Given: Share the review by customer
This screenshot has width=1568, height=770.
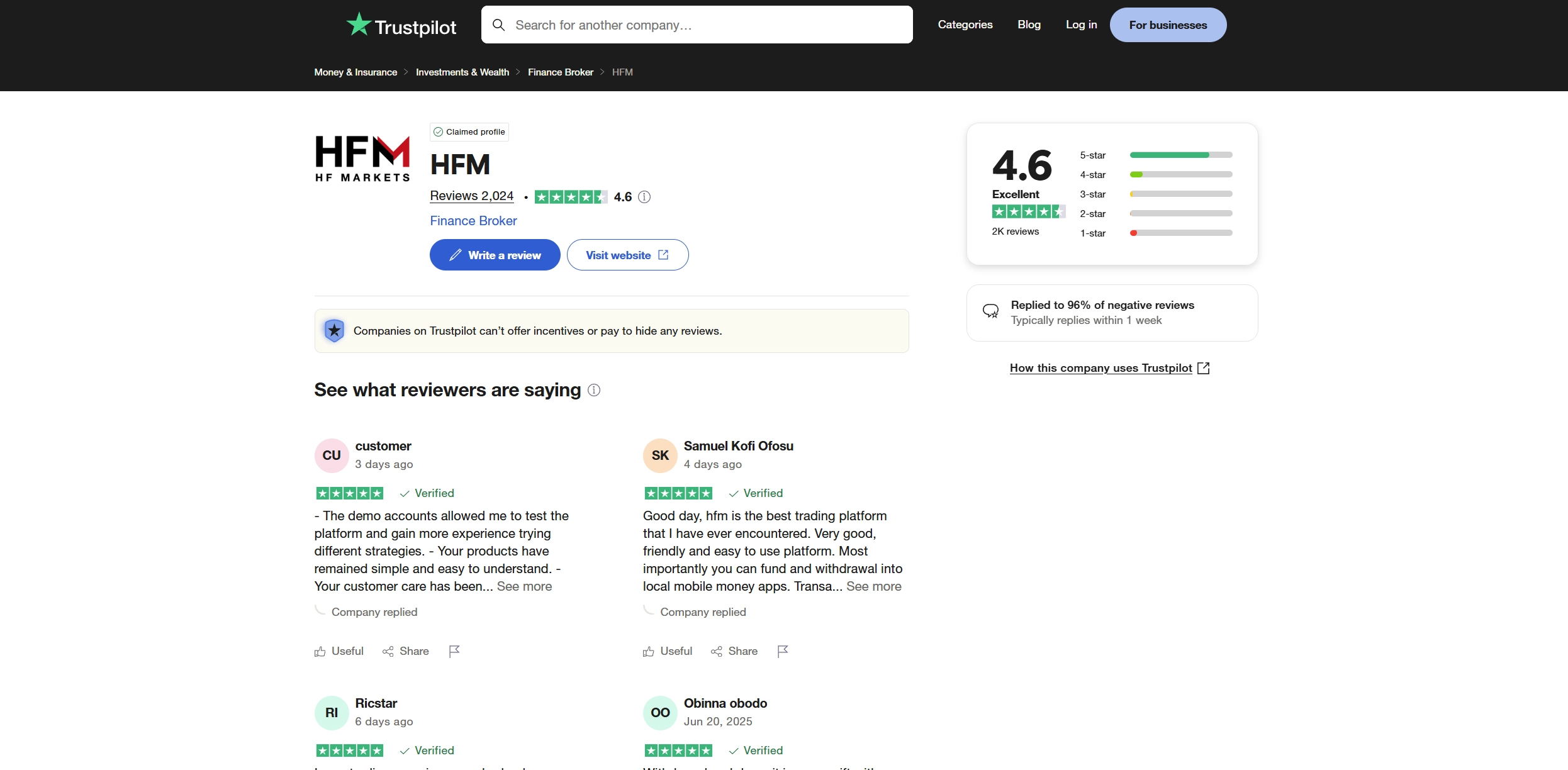Looking at the screenshot, I should click(x=406, y=651).
